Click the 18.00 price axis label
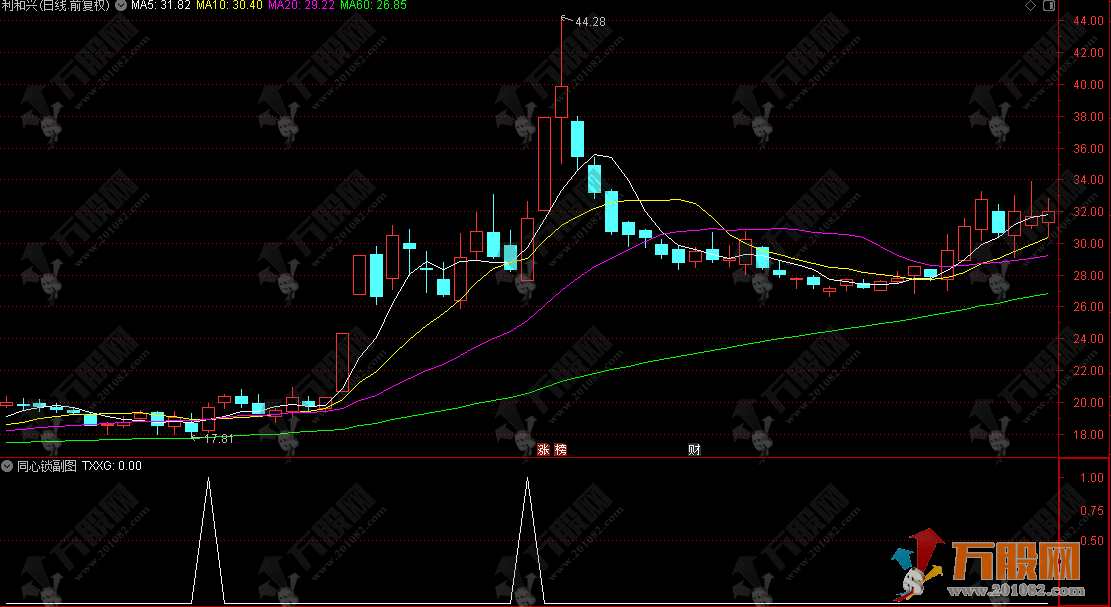Image resolution: width=1111 pixels, height=607 pixels. 1088,435
